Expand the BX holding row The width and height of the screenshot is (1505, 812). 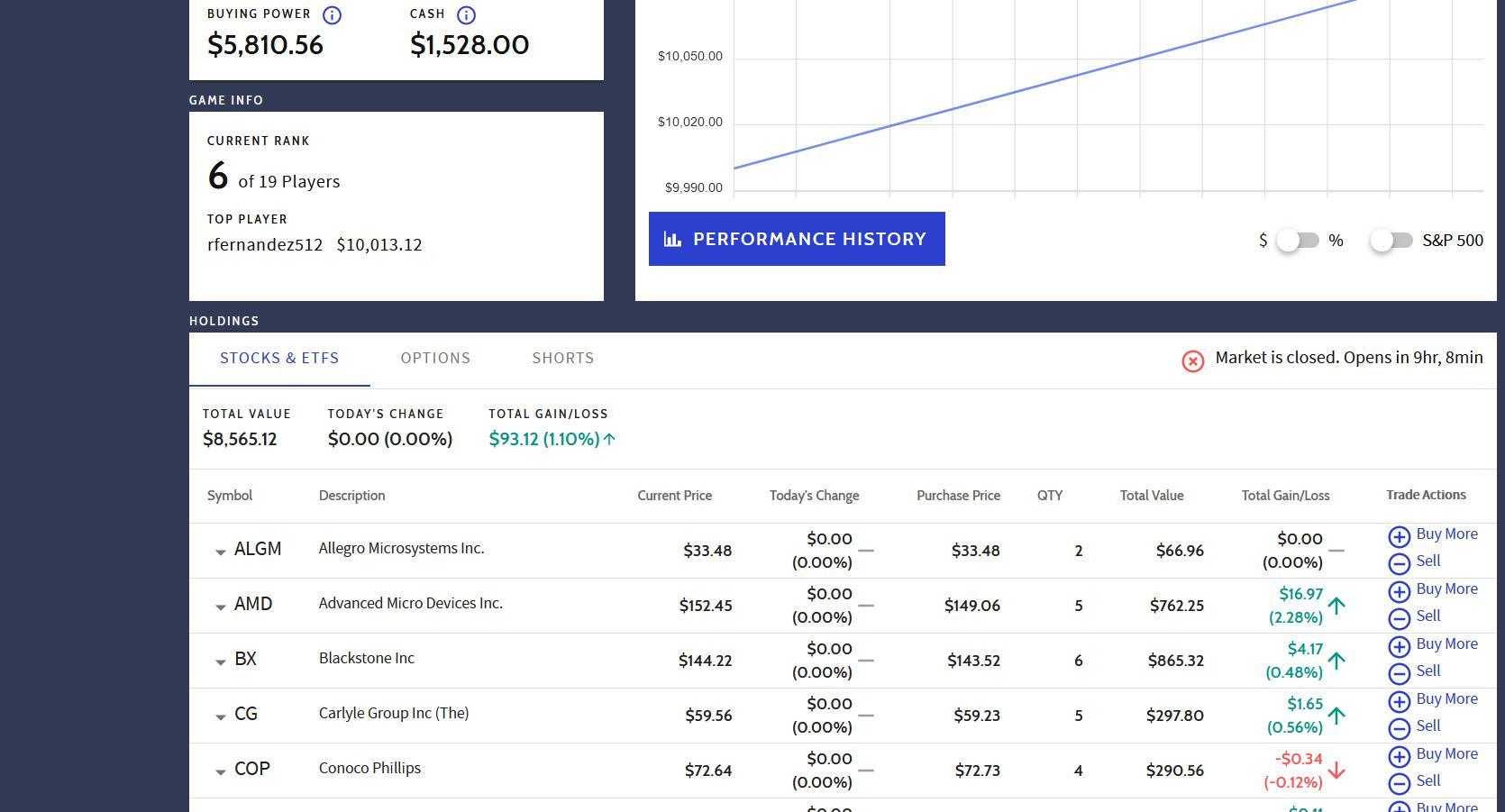pos(220,661)
